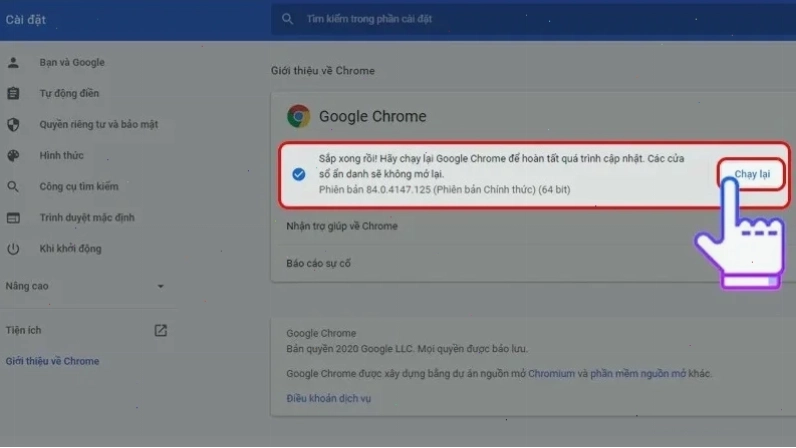This screenshot has width=796, height=448.
Task: Click the browser window icon for Trình duyệt mặc định
Action: tap(13, 217)
